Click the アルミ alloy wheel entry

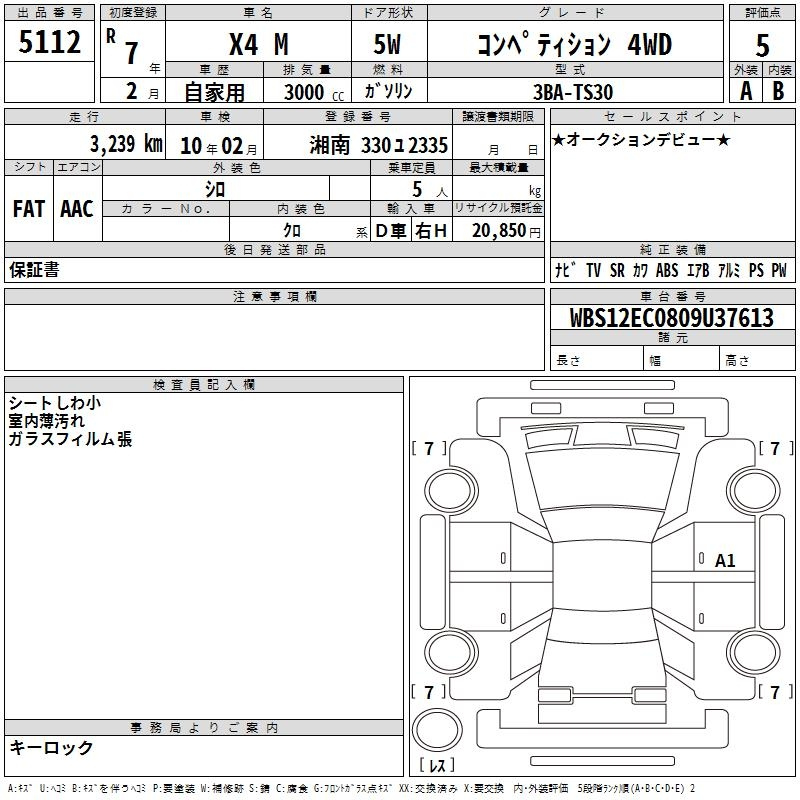tap(729, 270)
